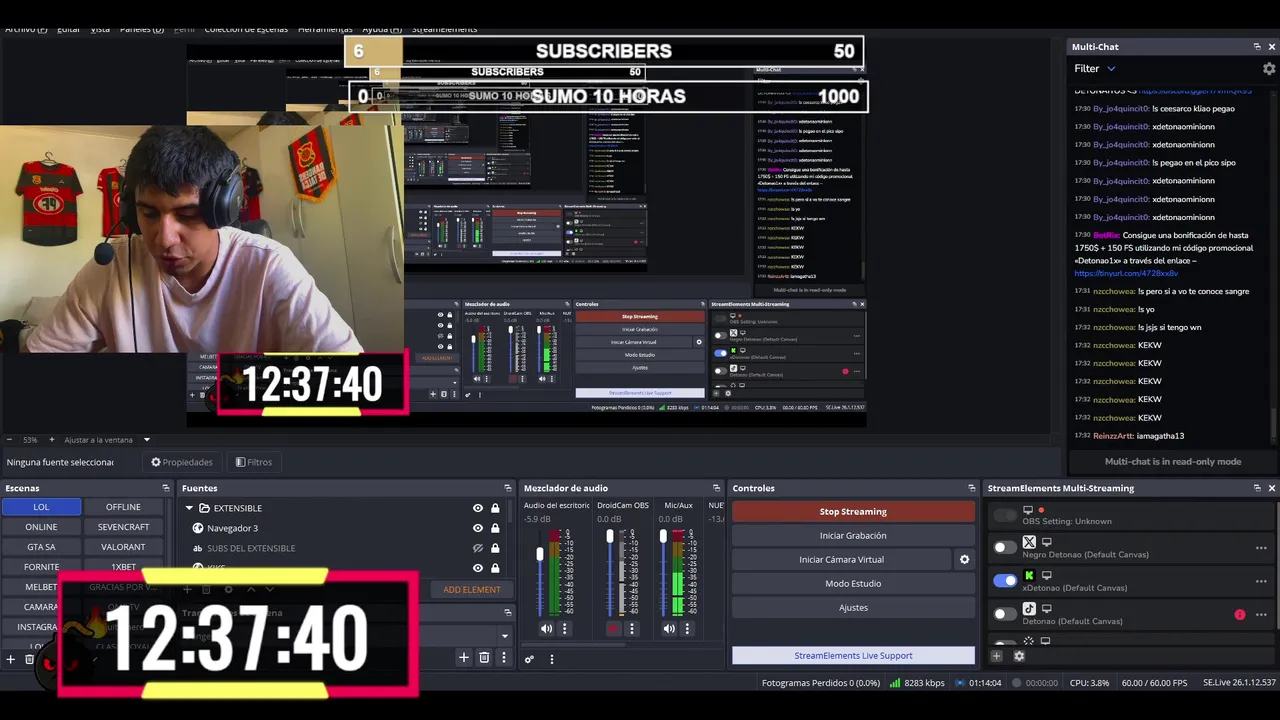Open Audio del escritorio options dots
The height and width of the screenshot is (720, 1280).
pos(564,629)
